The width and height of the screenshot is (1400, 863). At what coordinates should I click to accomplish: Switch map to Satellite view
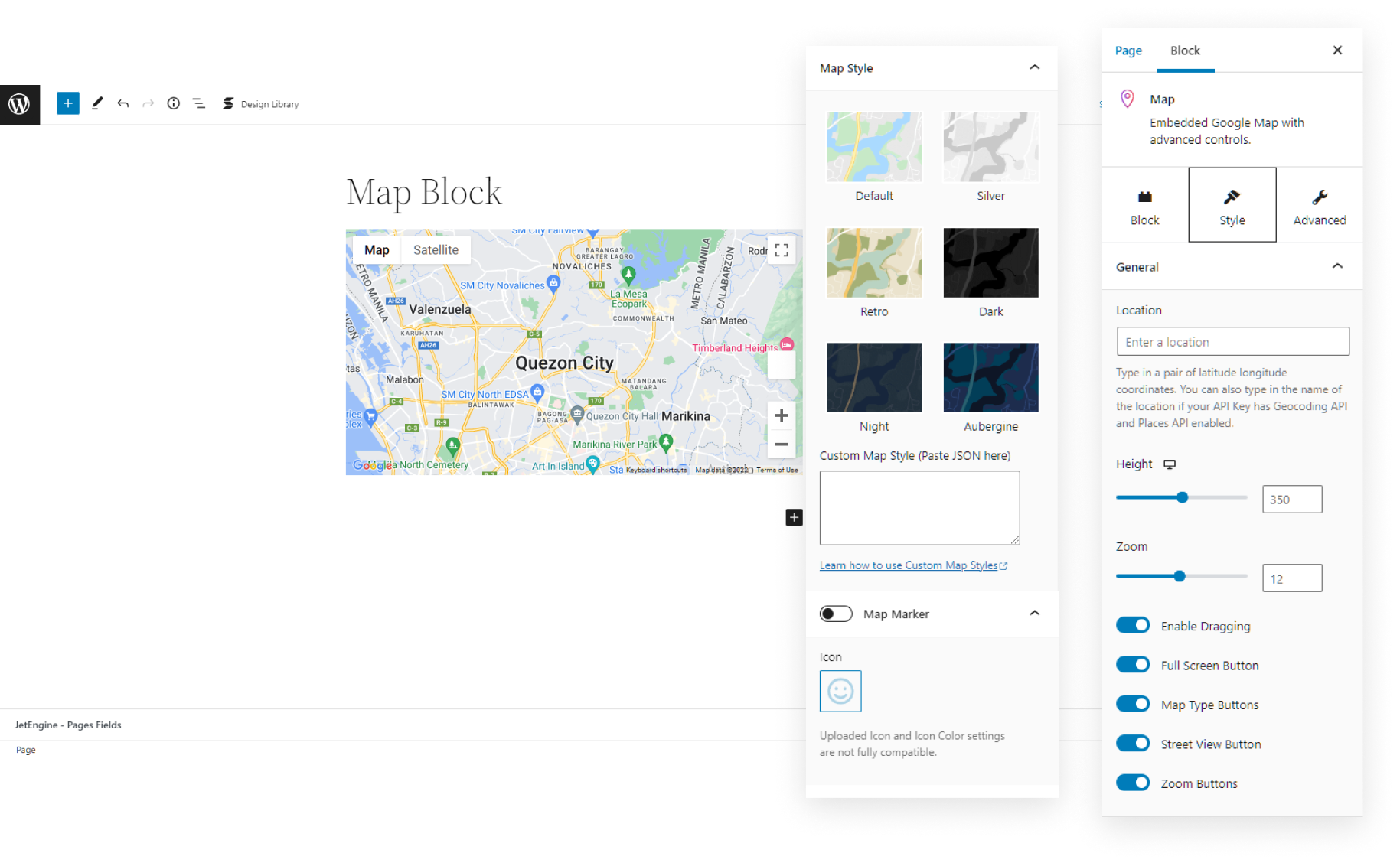pyautogui.click(x=436, y=250)
